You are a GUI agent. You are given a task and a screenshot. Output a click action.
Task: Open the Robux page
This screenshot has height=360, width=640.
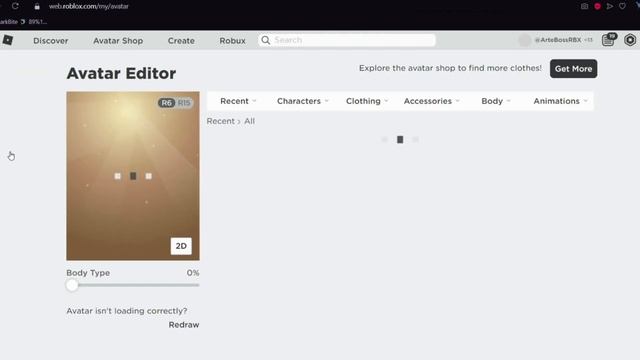click(232, 40)
